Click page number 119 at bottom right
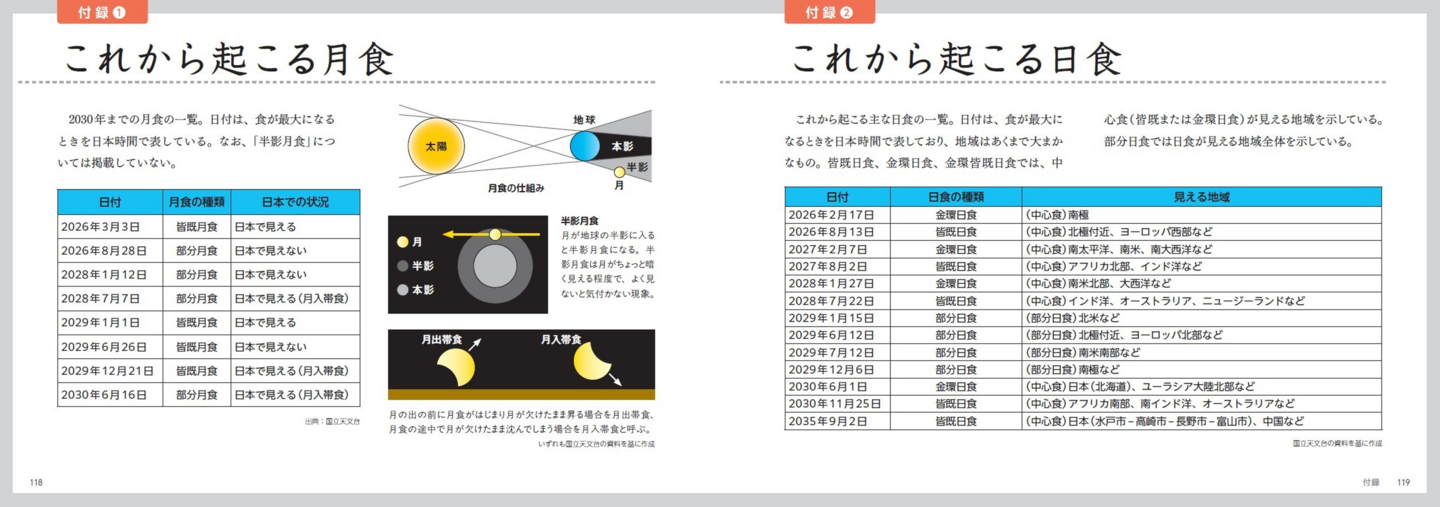The image size is (1440, 507). 1403,482
